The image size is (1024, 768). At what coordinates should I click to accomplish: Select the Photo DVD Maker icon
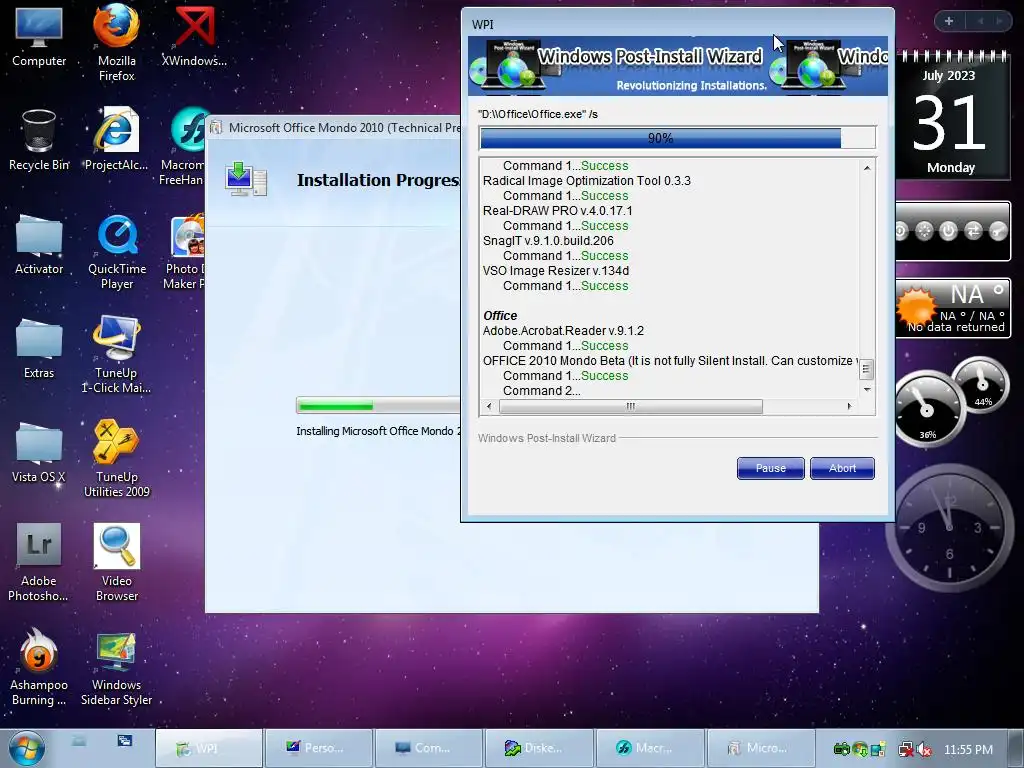[x=185, y=251]
